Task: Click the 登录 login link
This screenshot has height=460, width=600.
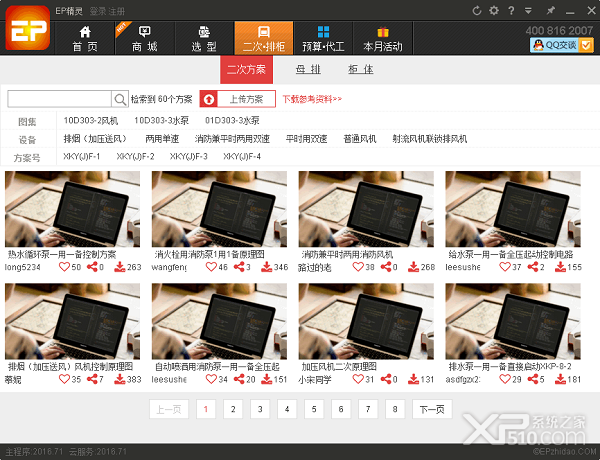Action: pos(98,11)
